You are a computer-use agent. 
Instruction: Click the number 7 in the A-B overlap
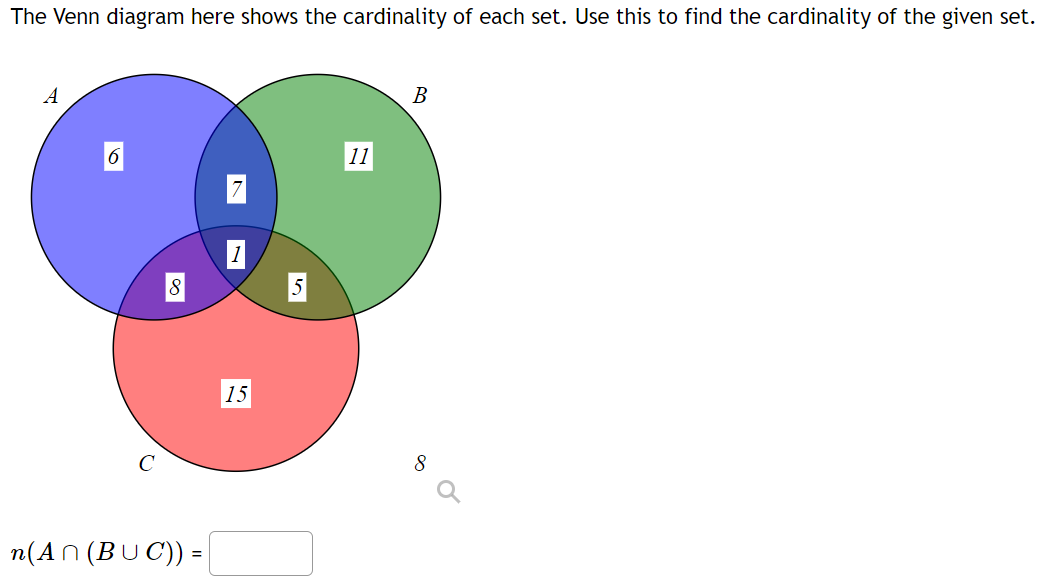pyautogui.click(x=237, y=189)
